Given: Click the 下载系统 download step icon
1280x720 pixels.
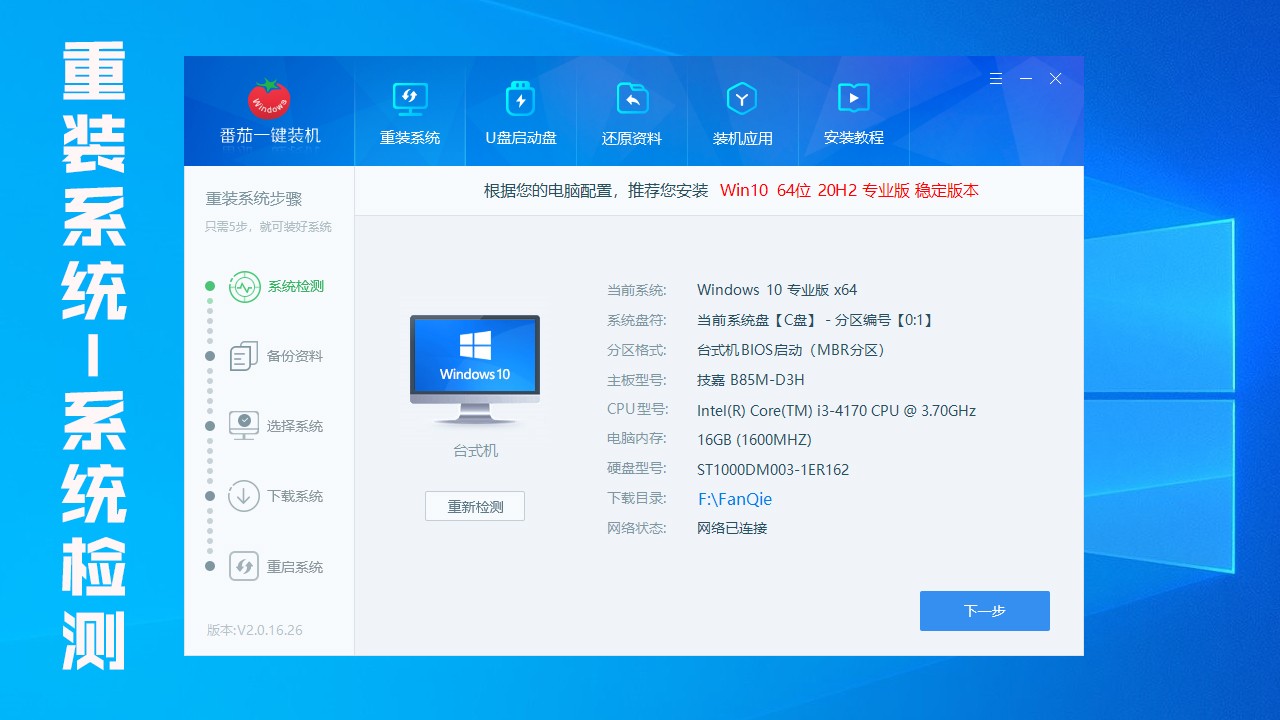Looking at the screenshot, I should [x=244, y=496].
